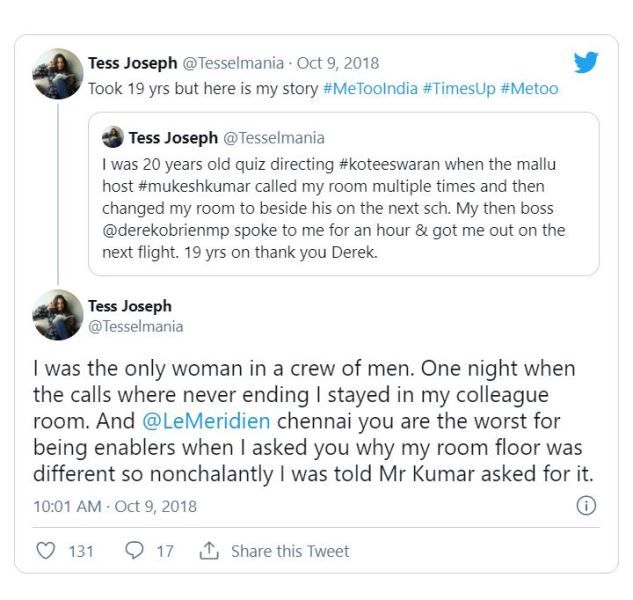Screen dimensions: 633x600
Task: Click the Share this Tweet link
Action: tap(290, 551)
